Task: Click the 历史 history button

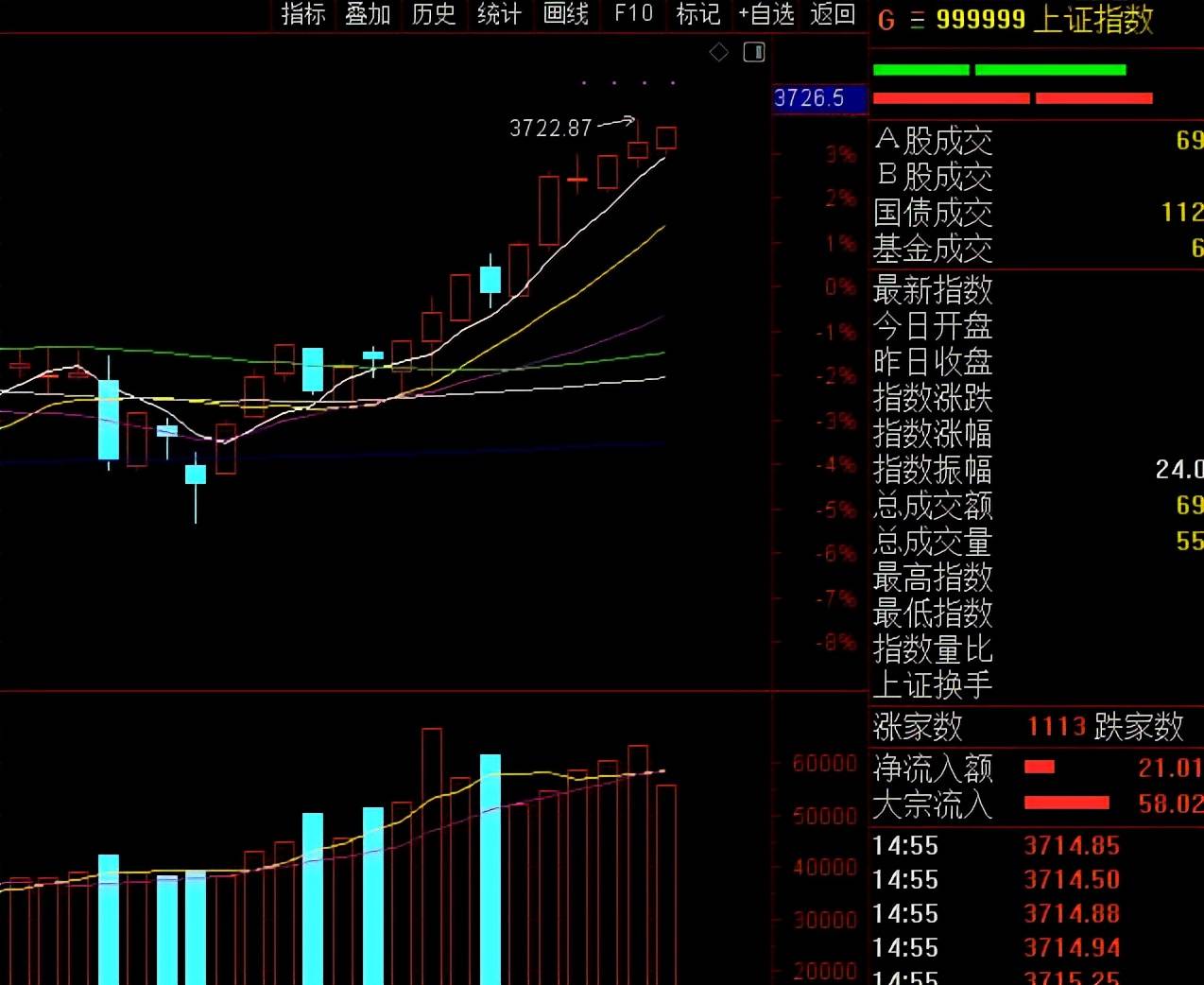Action: pos(434,14)
